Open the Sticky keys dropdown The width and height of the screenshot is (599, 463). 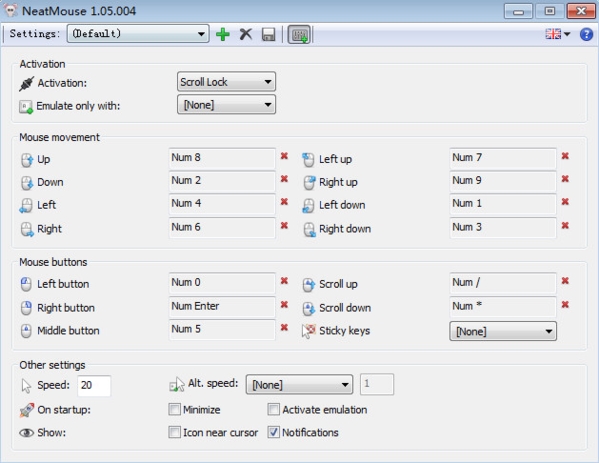(x=503, y=331)
